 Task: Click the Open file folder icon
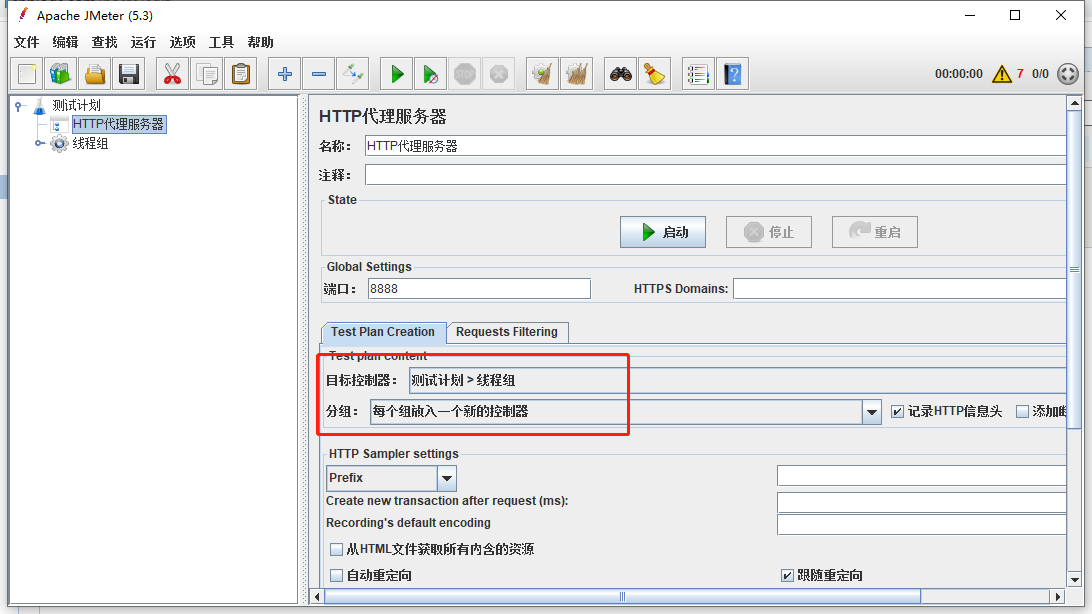[95, 74]
